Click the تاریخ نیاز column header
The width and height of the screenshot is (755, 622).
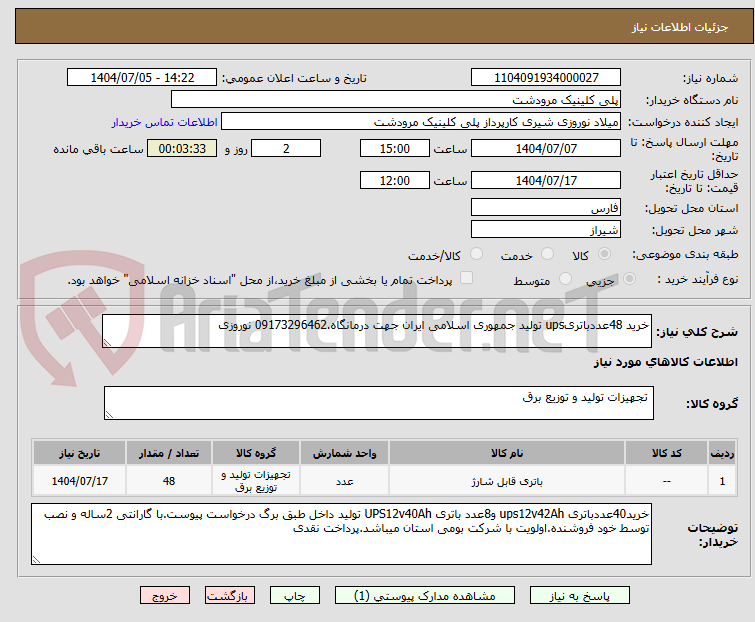[79, 453]
